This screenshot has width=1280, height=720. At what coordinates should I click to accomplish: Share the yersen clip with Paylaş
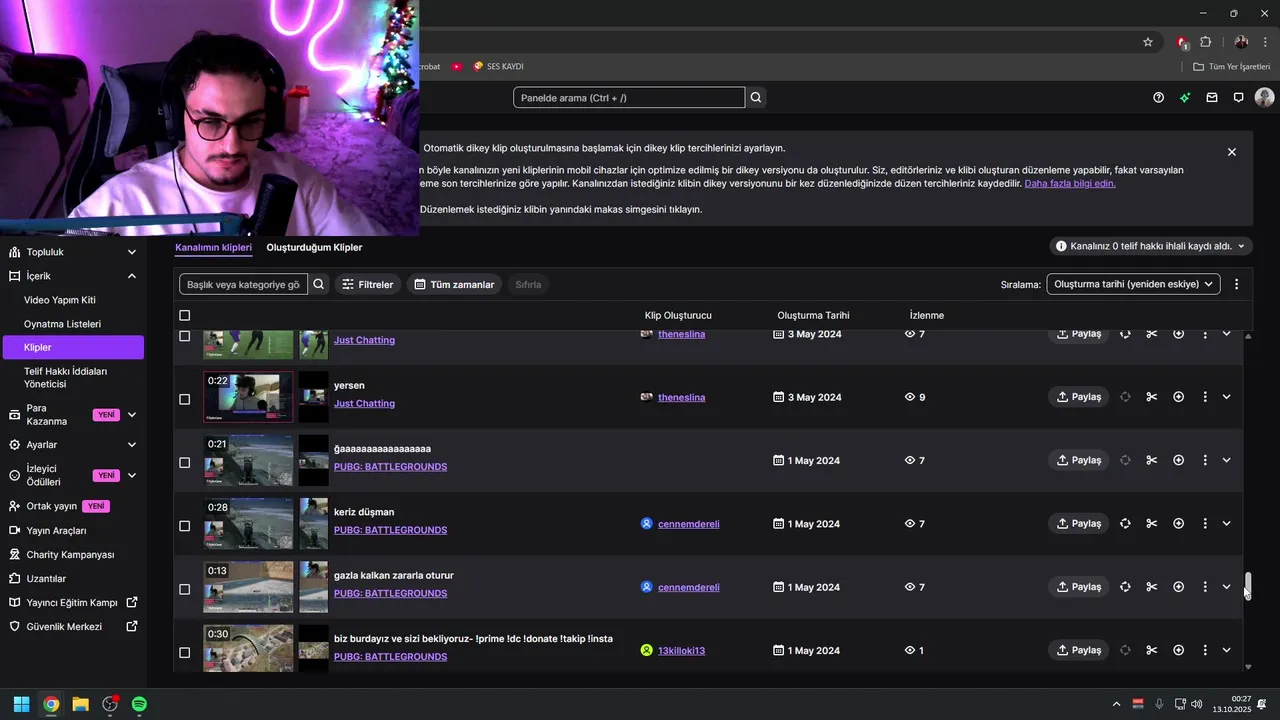[1078, 397]
